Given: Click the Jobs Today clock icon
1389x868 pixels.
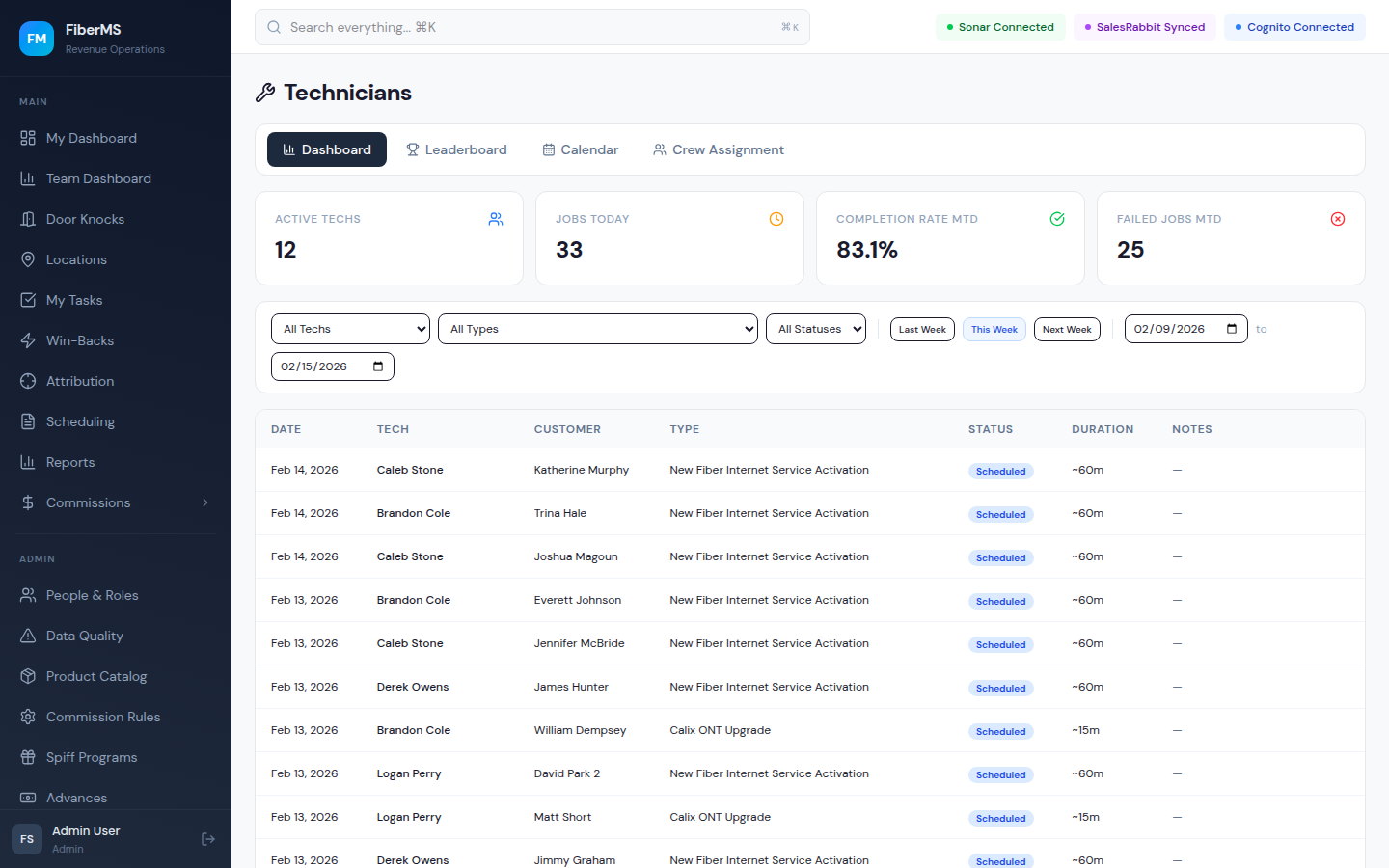Looking at the screenshot, I should pos(776,219).
